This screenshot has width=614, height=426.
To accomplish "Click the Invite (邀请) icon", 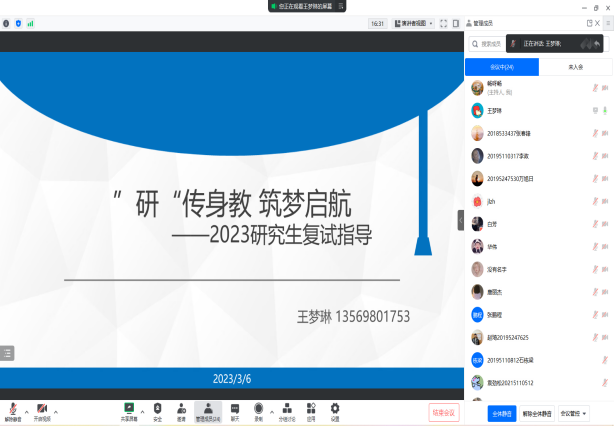I will (181, 409).
